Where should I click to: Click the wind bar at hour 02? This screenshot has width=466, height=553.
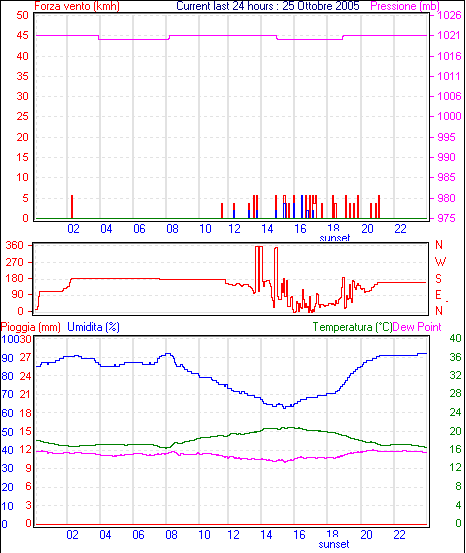tap(72, 207)
